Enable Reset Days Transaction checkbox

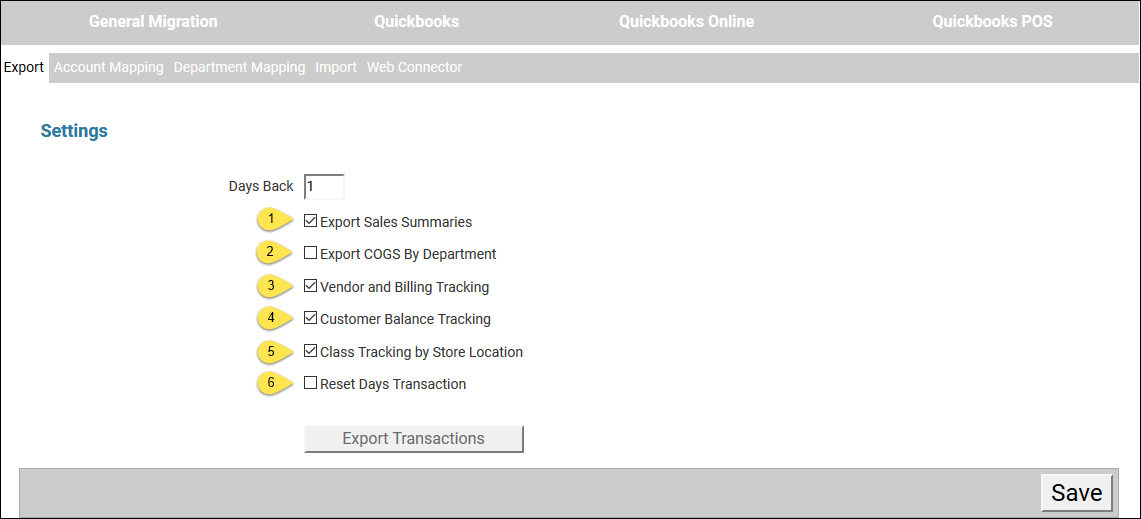pyautogui.click(x=311, y=383)
